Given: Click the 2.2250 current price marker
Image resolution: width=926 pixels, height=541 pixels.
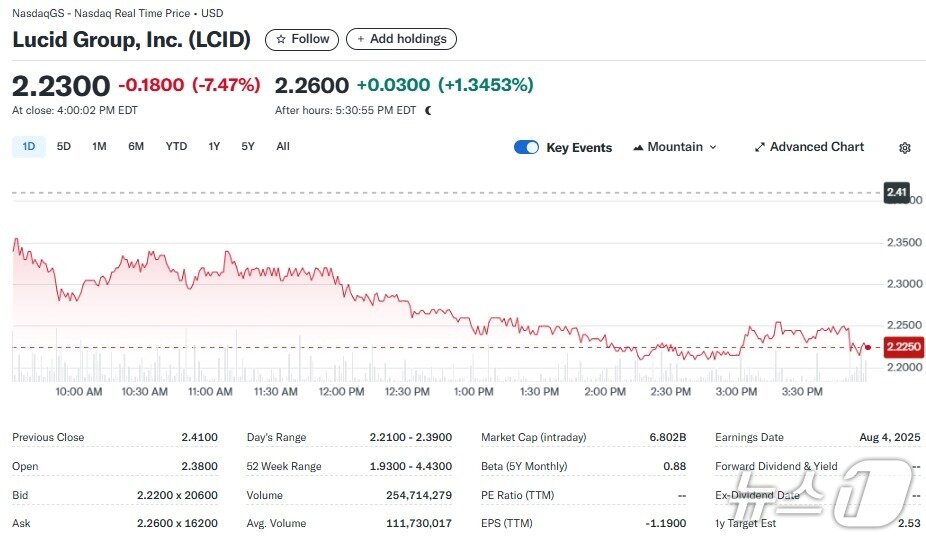Looking at the screenshot, I should click(900, 347).
